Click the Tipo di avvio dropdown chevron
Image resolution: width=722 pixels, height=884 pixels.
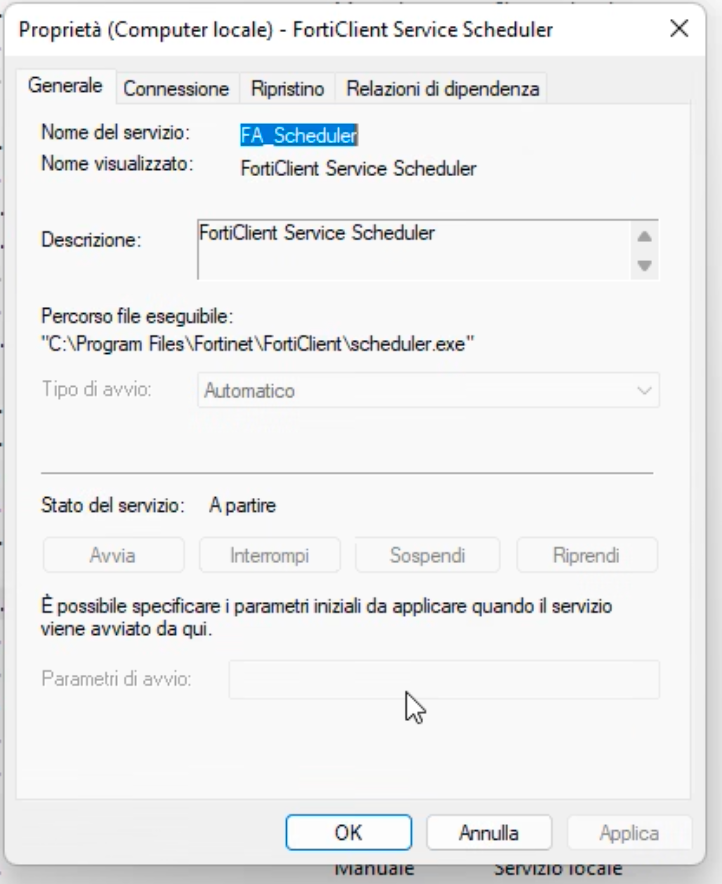click(644, 391)
